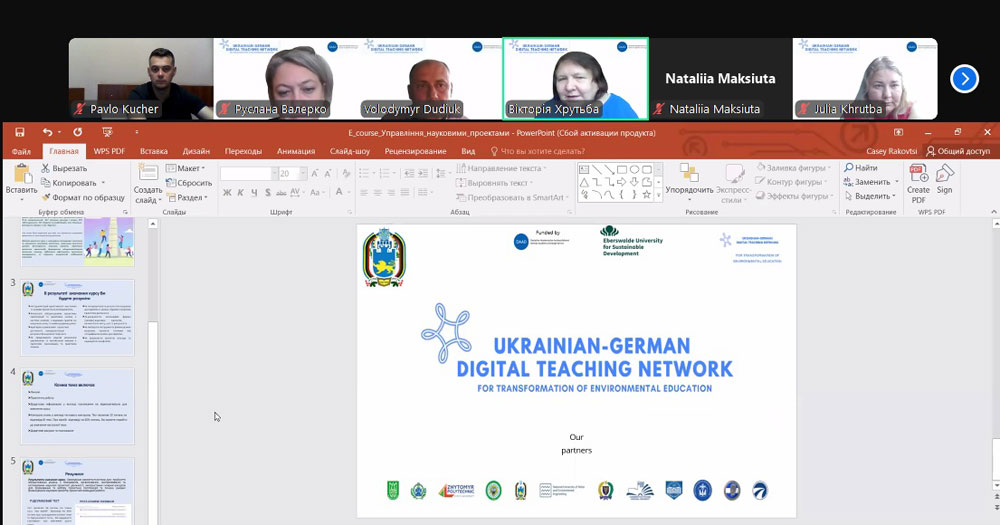Undo the last action
The height and width of the screenshot is (525, 1000).
[x=47, y=132]
